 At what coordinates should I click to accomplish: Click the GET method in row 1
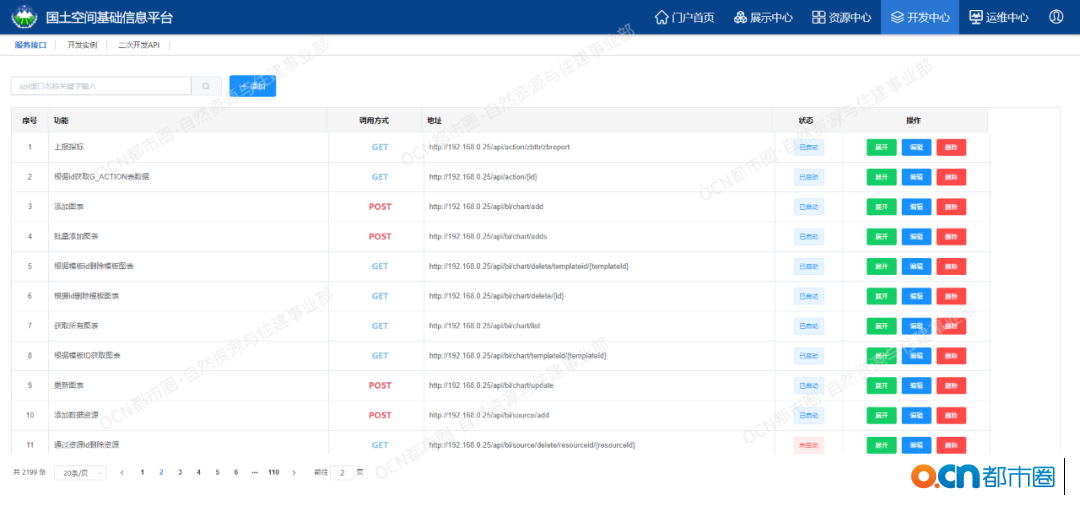tap(380, 147)
